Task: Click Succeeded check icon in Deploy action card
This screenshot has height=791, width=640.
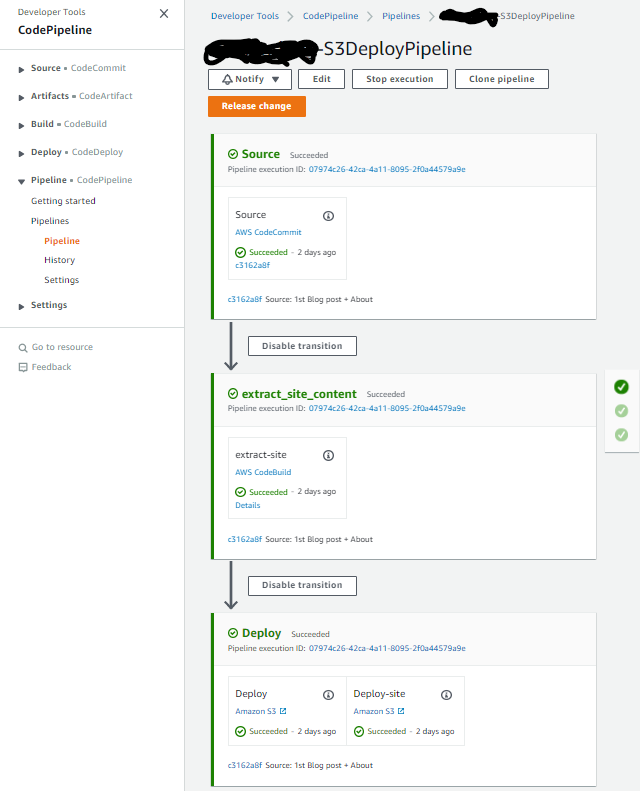Action: (x=241, y=731)
